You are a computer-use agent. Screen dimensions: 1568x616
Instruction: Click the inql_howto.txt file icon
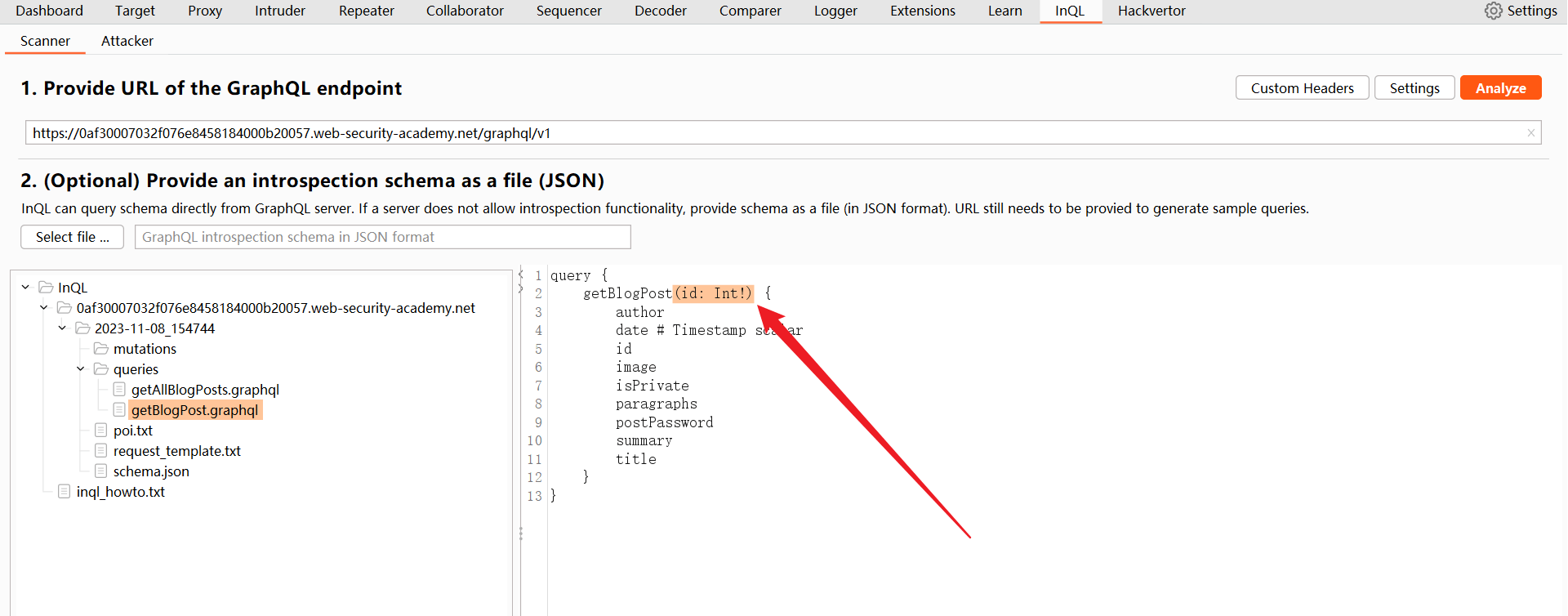(65, 492)
